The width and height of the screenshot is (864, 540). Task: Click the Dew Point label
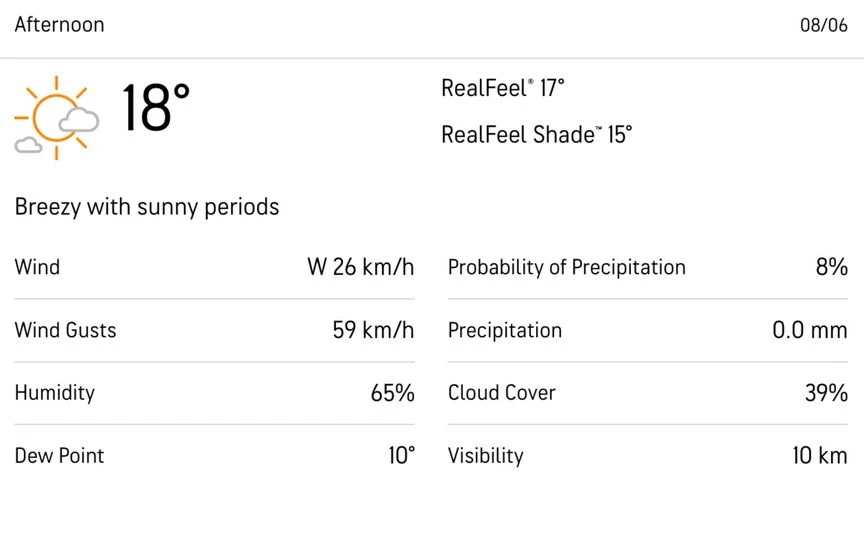60,456
